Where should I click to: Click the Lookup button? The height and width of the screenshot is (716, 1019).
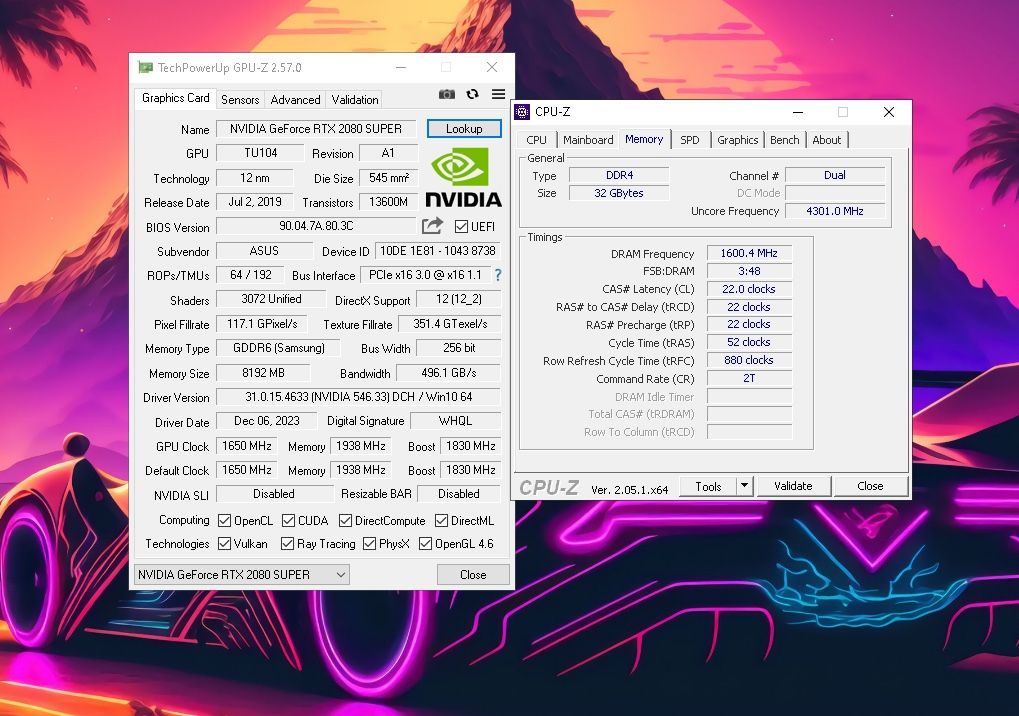click(x=463, y=128)
